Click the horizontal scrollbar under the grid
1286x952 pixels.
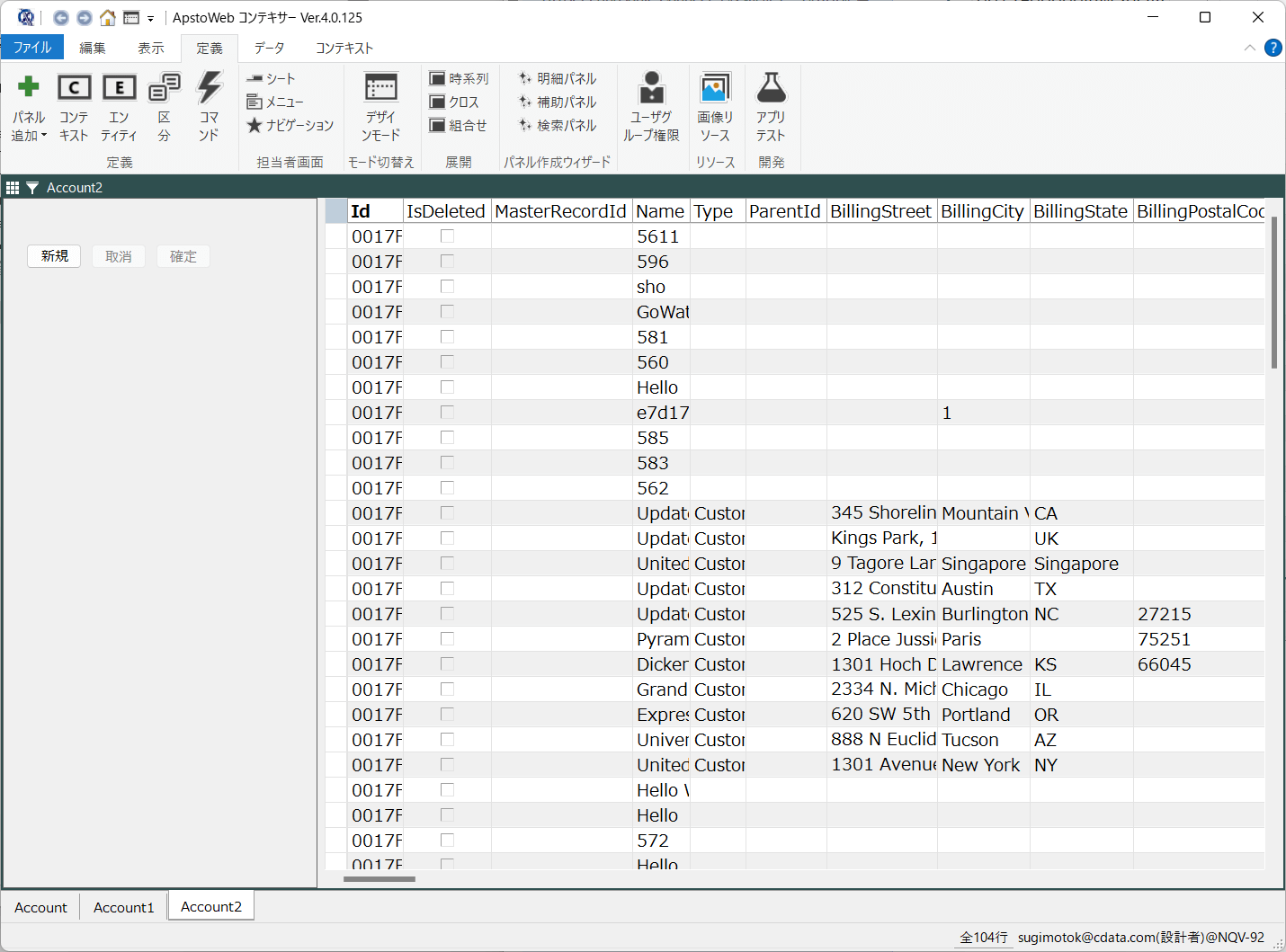(380, 879)
